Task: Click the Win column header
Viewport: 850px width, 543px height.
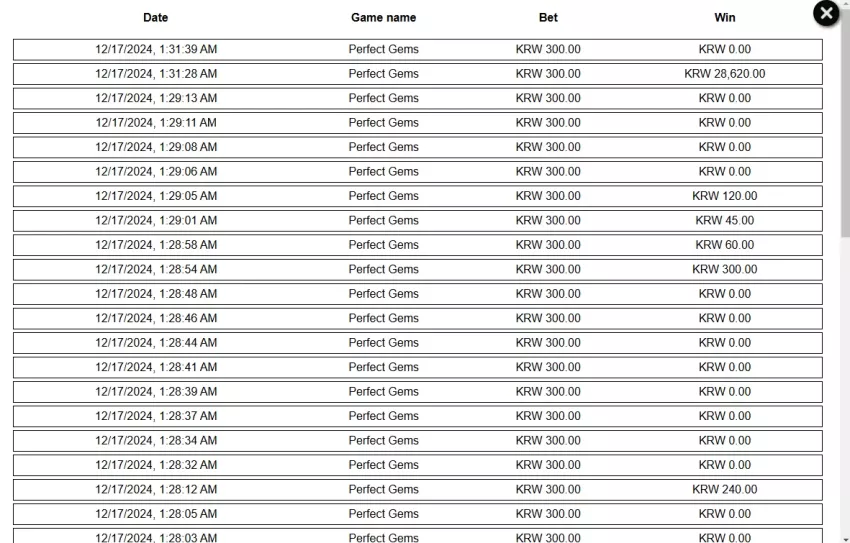Action: pyautogui.click(x=725, y=17)
